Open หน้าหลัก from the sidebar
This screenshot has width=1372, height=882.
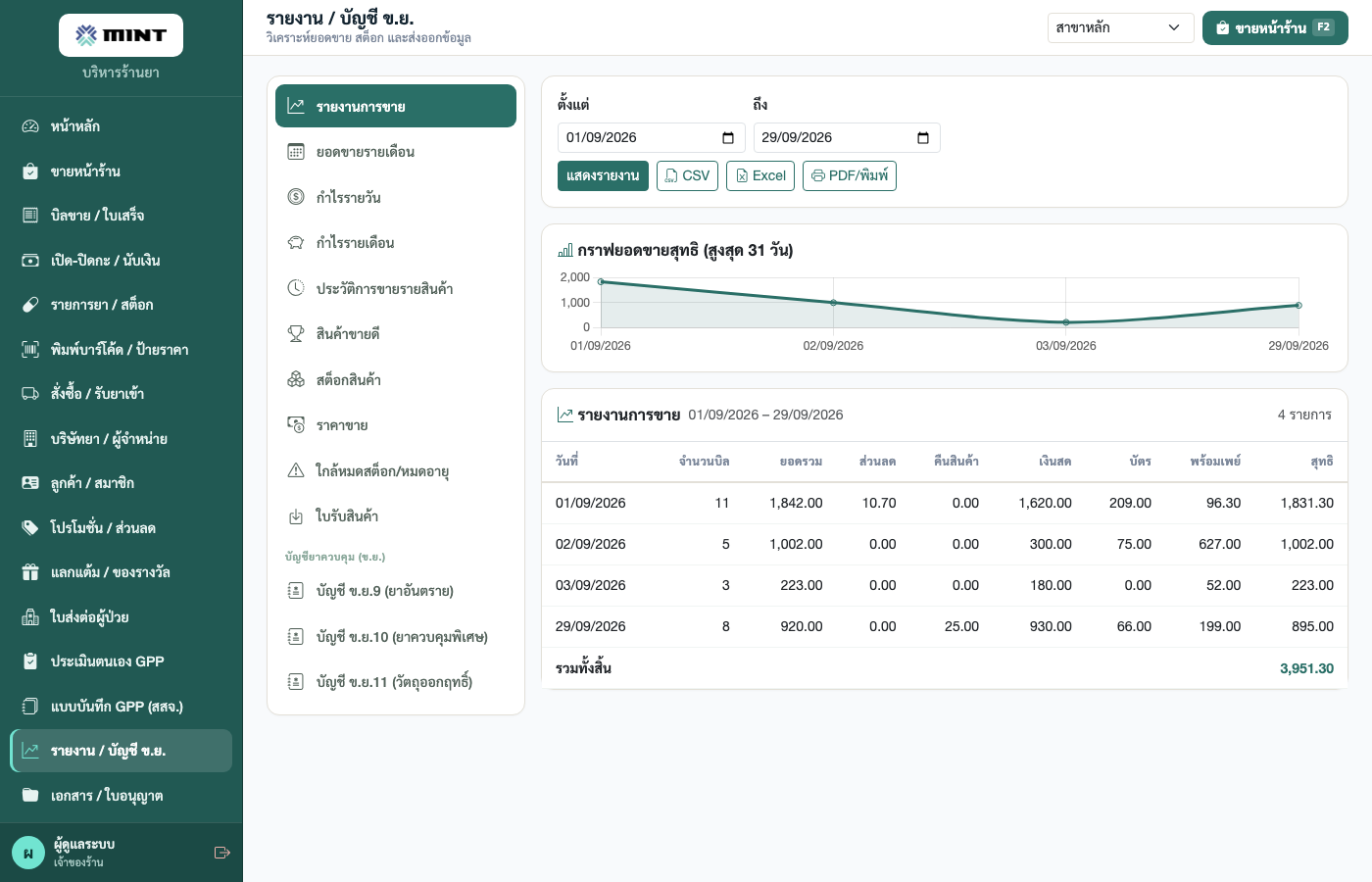coord(121,125)
